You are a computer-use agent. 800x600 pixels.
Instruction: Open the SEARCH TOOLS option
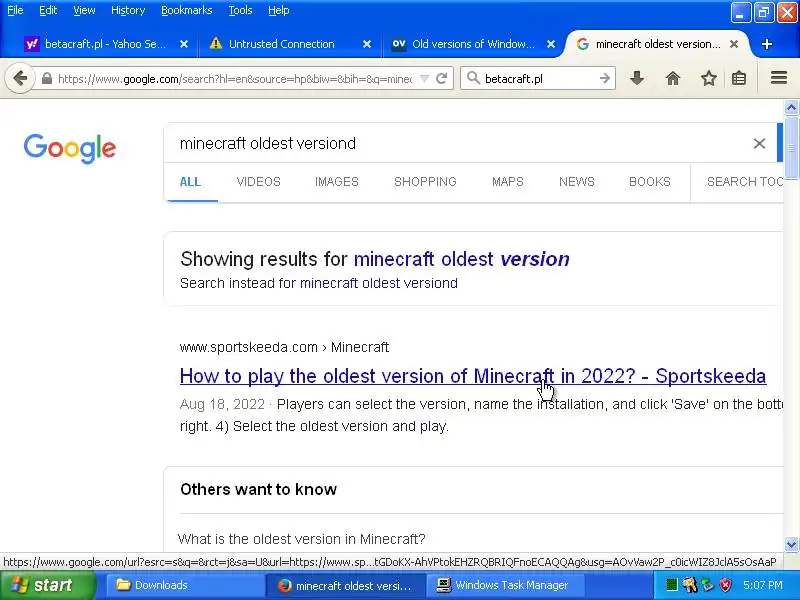pyautogui.click(x=744, y=182)
